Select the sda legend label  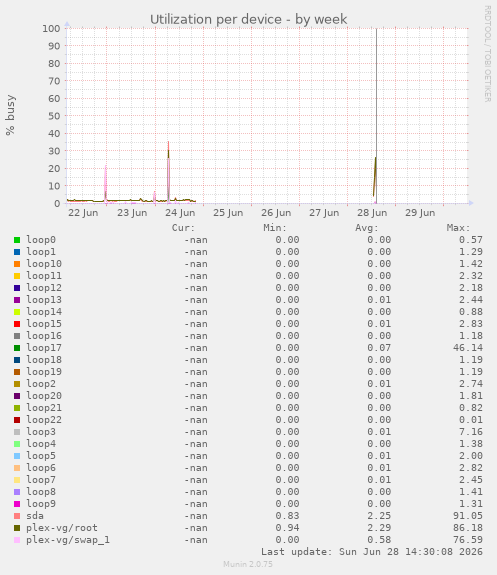35,516
